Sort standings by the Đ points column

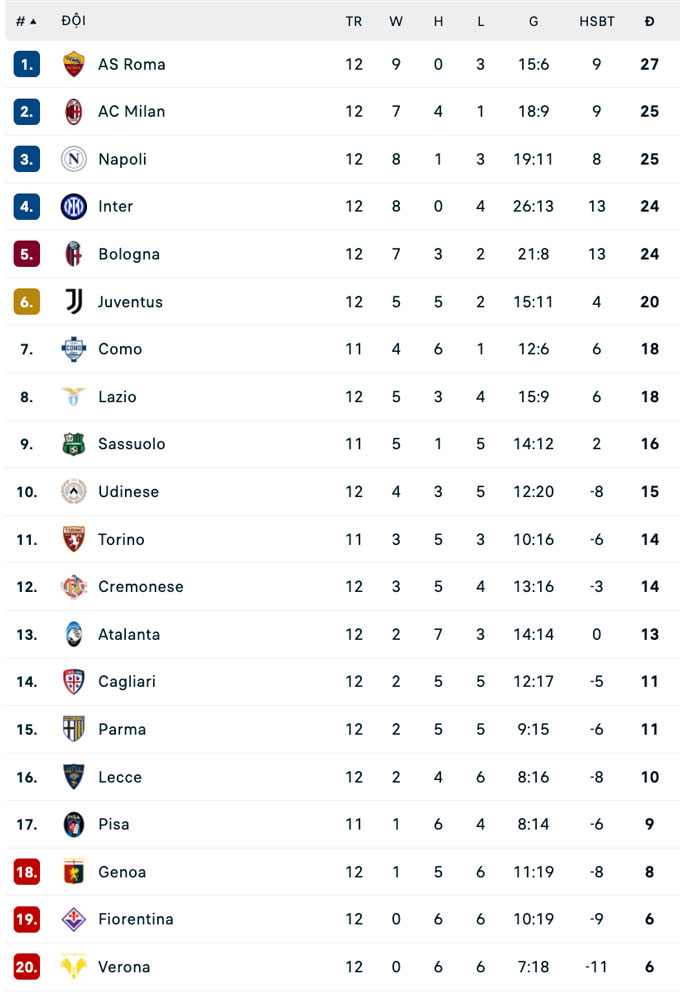click(x=650, y=21)
